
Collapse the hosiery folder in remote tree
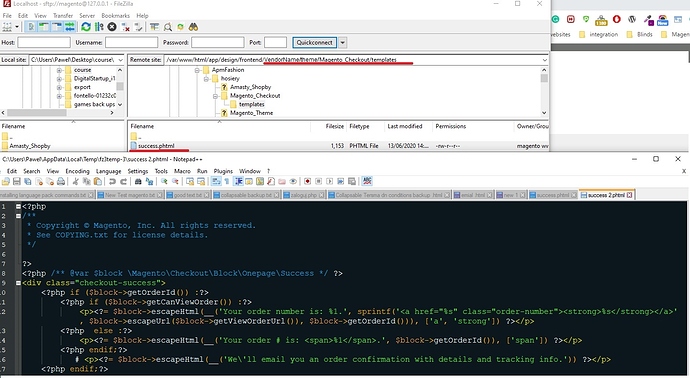pos(206,79)
